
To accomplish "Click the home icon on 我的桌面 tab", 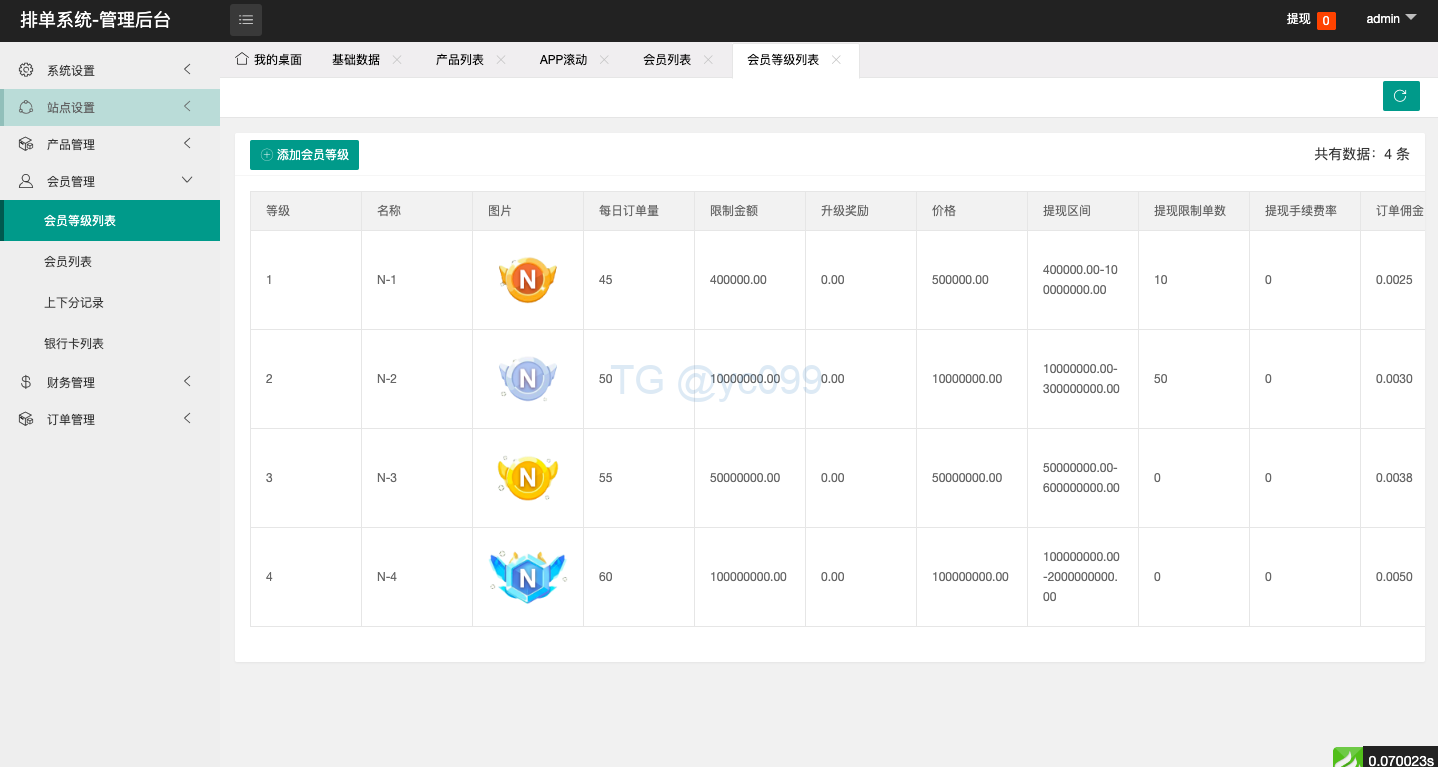I will (x=241, y=59).
